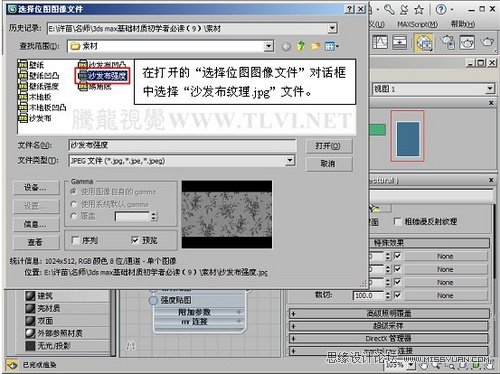This screenshot has width=500, height=374.
Task: Click the status bar render icon
Action: [x=12, y=365]
